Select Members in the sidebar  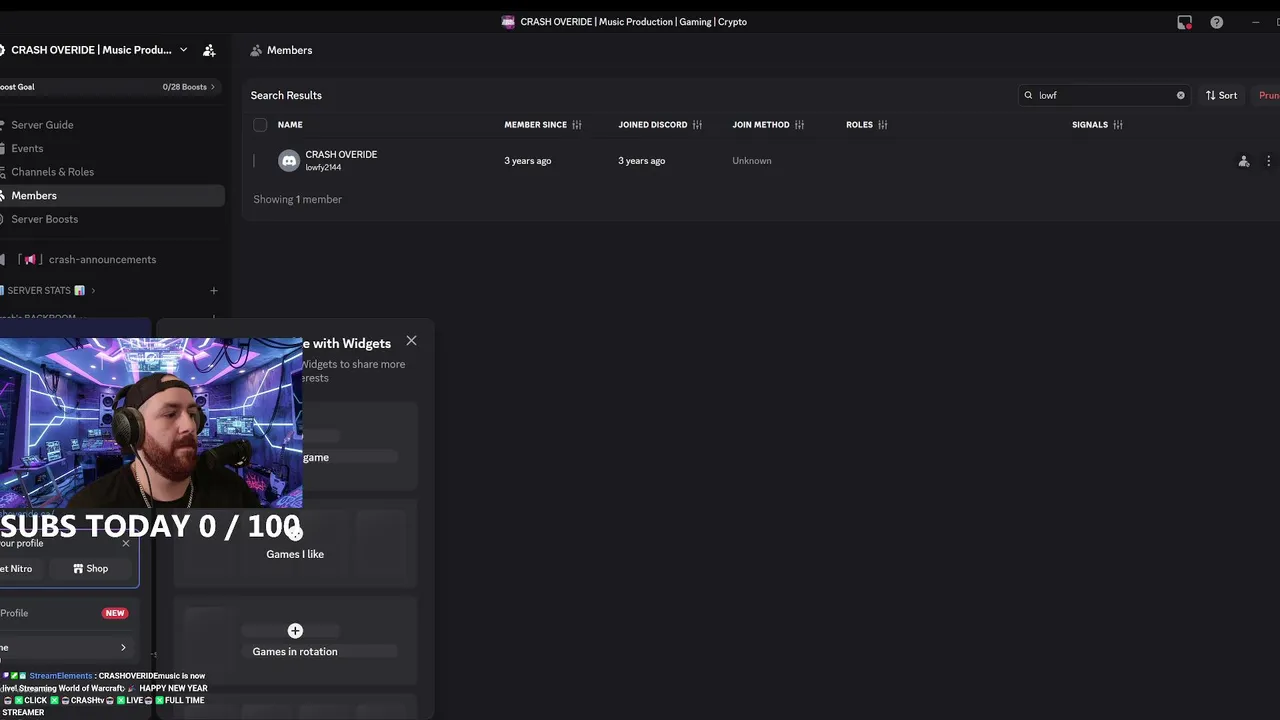[112, 195]
